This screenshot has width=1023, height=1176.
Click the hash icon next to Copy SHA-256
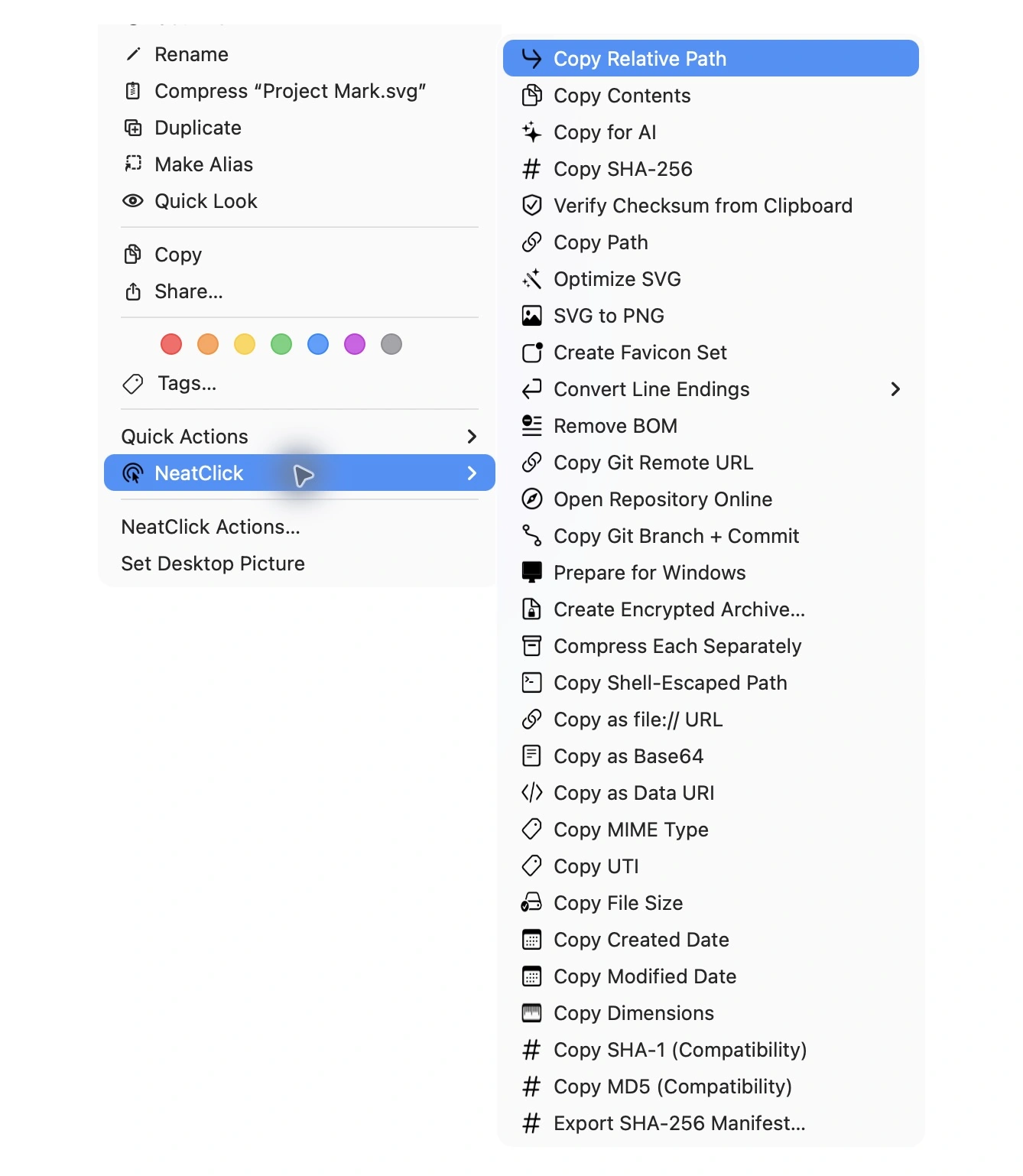[x=531, y=168]
